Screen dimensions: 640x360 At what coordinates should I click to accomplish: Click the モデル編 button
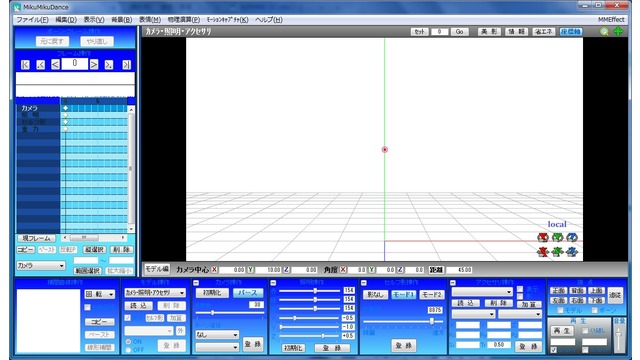157,269
